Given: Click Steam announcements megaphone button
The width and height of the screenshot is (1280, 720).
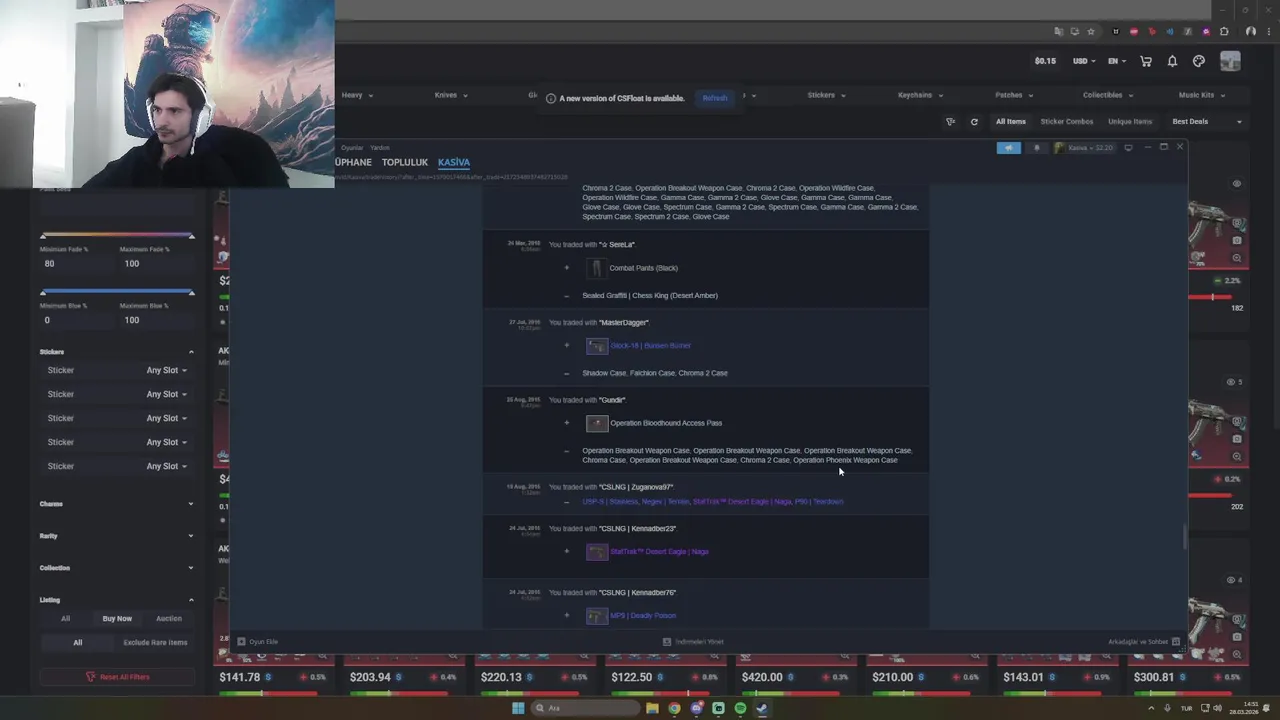Looking at the screenshot, I should (x=1008, y=148).
